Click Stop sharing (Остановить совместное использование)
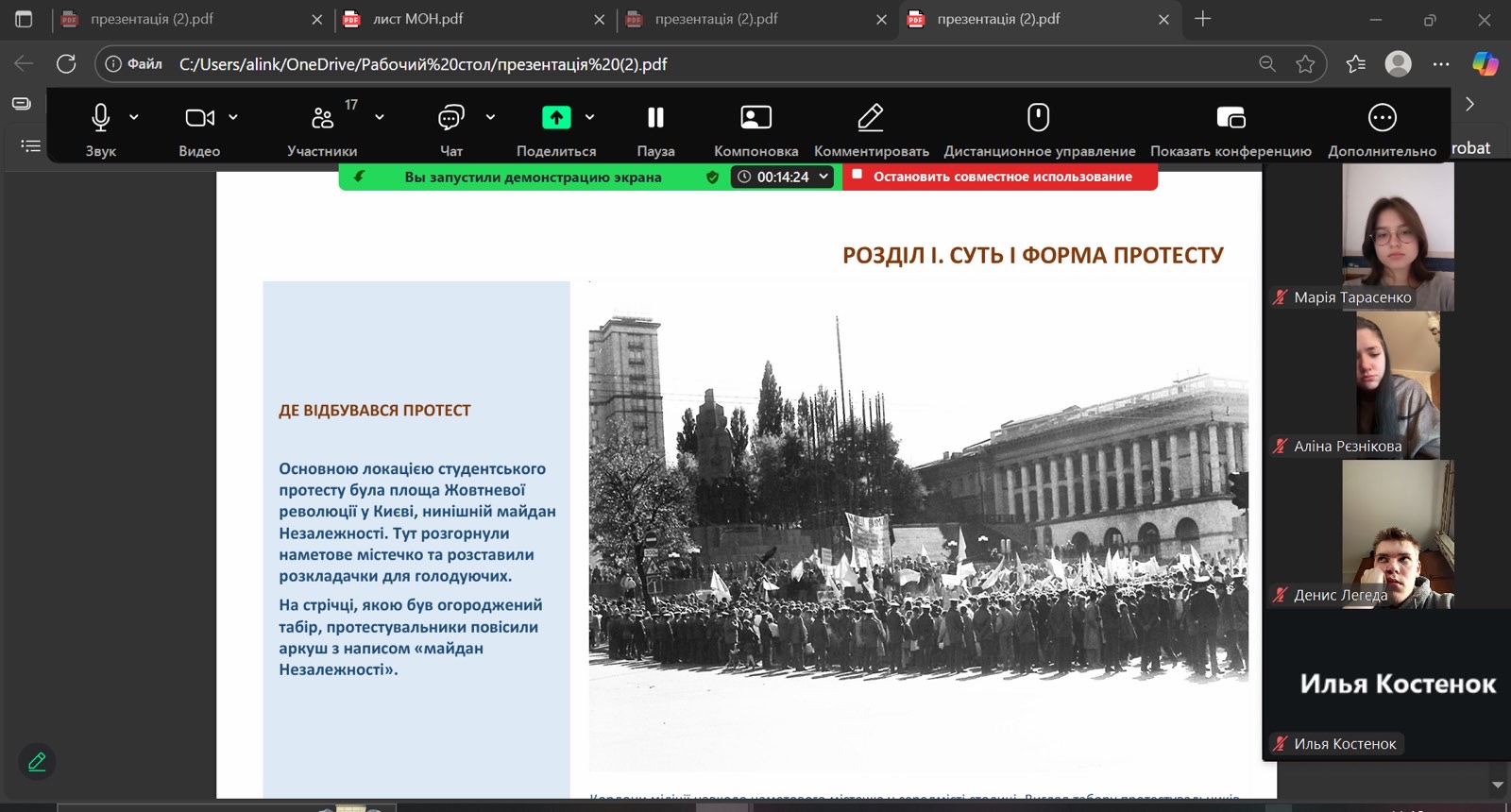Screen dimensions: 1511x812 (1001, 177)
